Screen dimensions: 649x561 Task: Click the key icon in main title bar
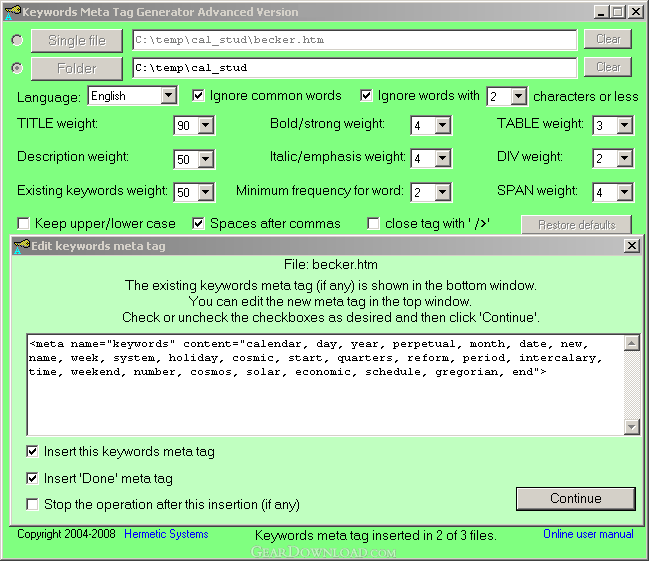click(x=12, y=12)
